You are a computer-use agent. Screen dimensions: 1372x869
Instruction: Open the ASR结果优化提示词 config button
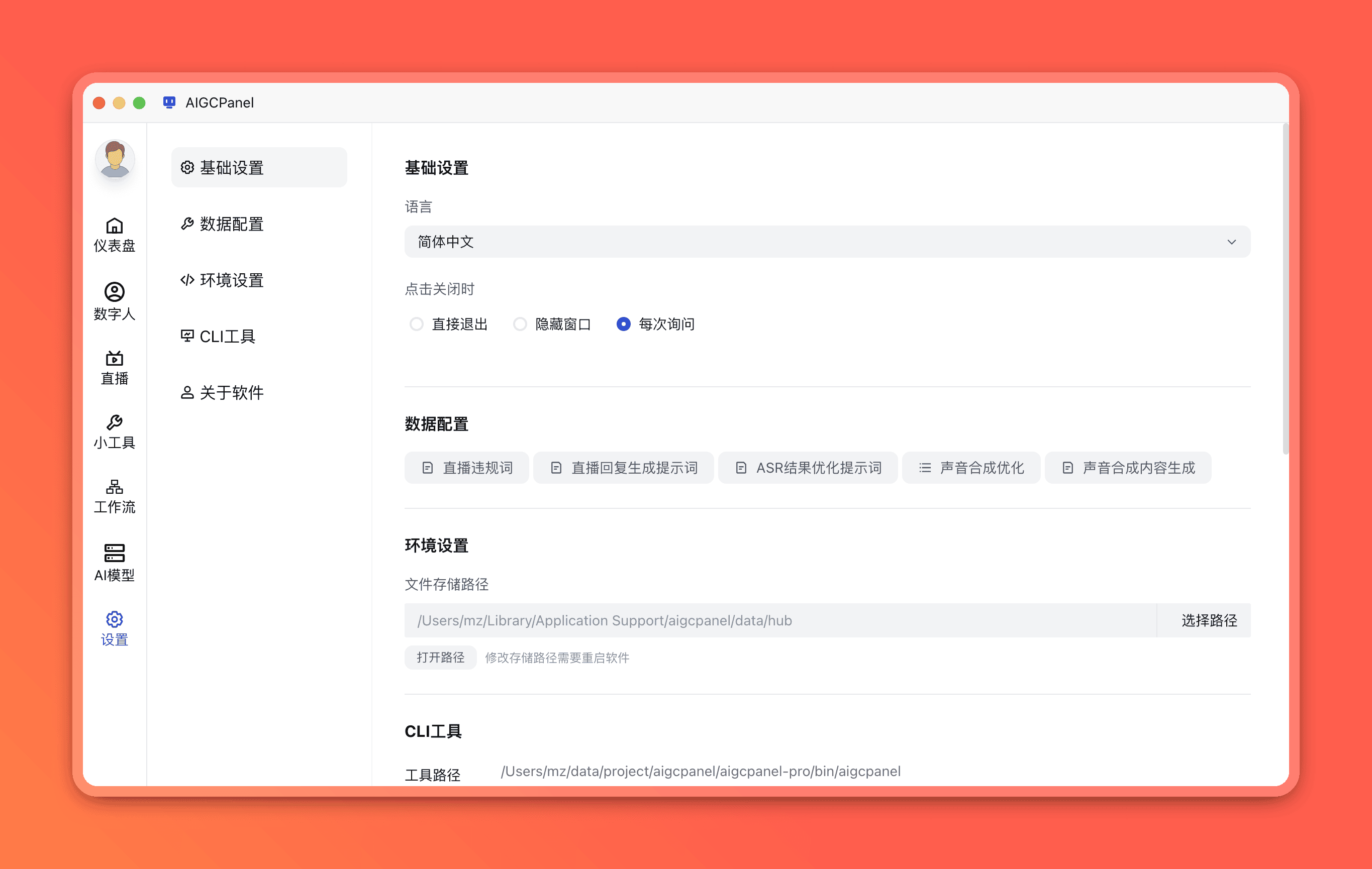pyautogui.click(x=808, y=468)
